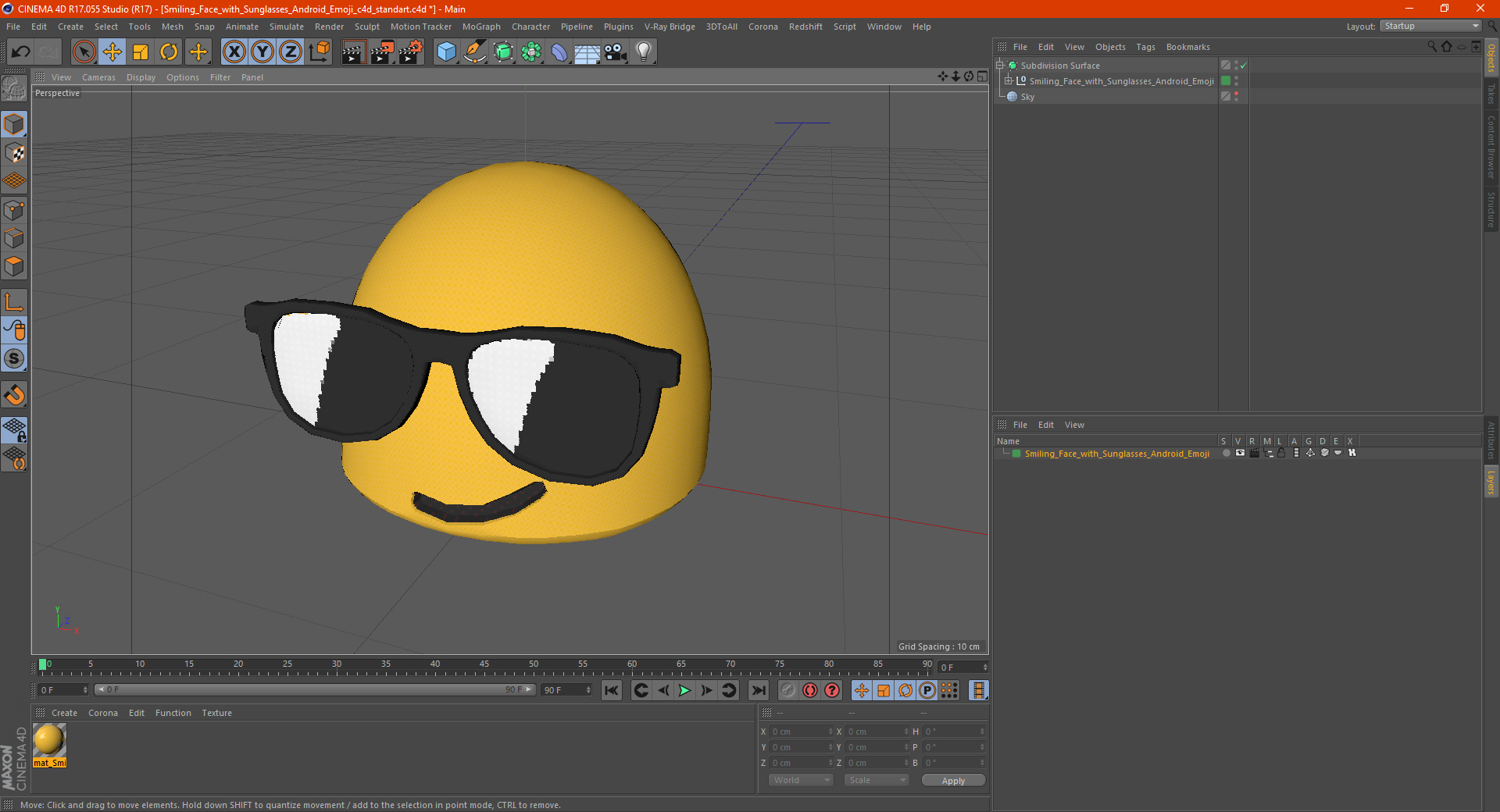Toggle Sky visibility dots

[x=1236, y=97]
